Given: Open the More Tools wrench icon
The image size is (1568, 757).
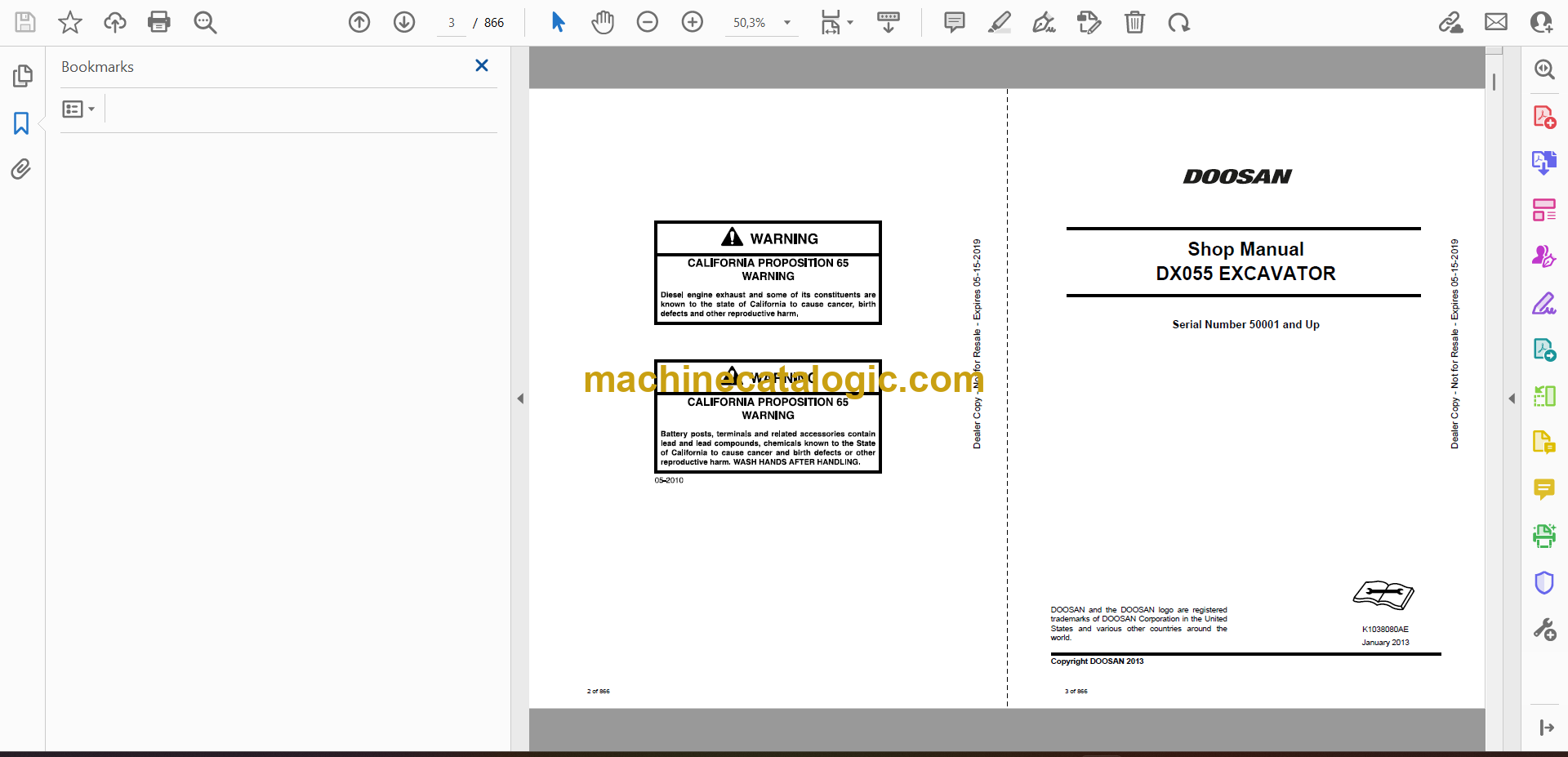Looking at the screenshot, I should pyautogui.click(x=1544, y=630).
